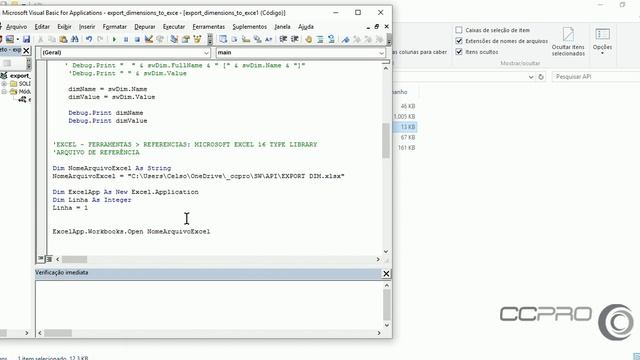Open dropdown arrow beside Insert UserForm icon
Viewport: 640px width, 360px height.
coord(18,39)
